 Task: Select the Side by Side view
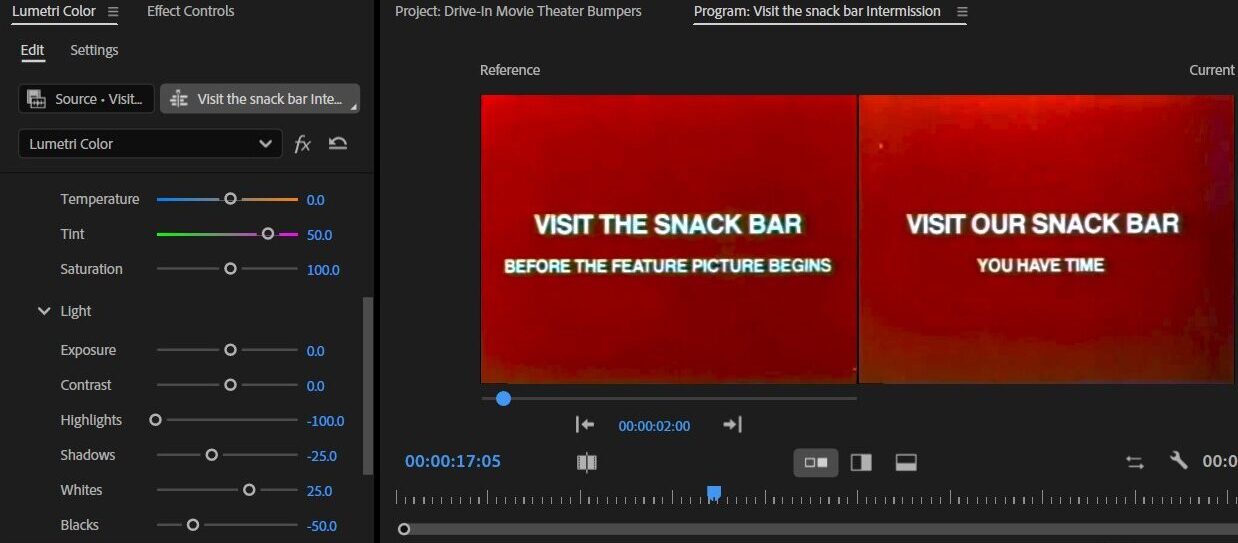click(816, 462)
